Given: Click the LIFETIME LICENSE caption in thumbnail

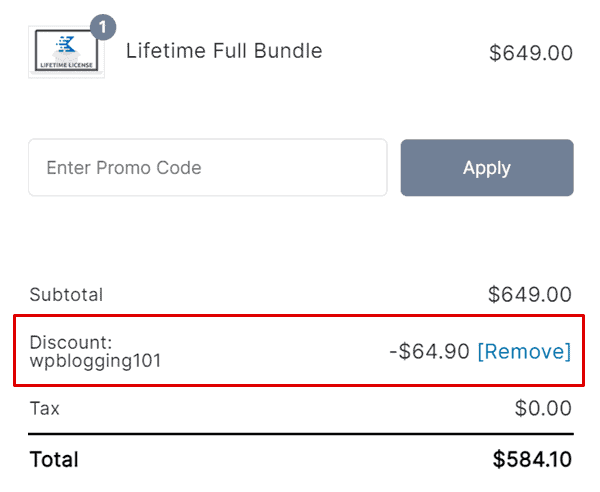Looking at the screenshot, I should coord(66,65).
